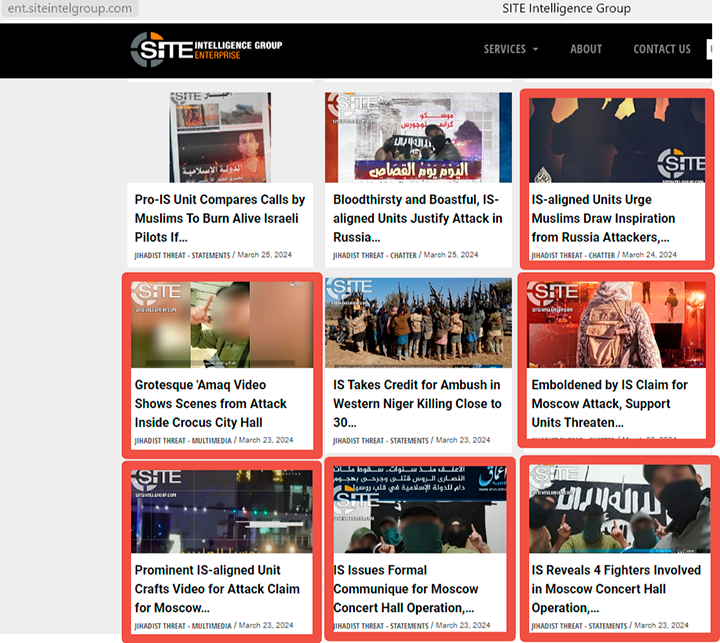
Task: Open 'Prominent IS-aligned Unit Crafts Video' article
Action: point(217,588)
